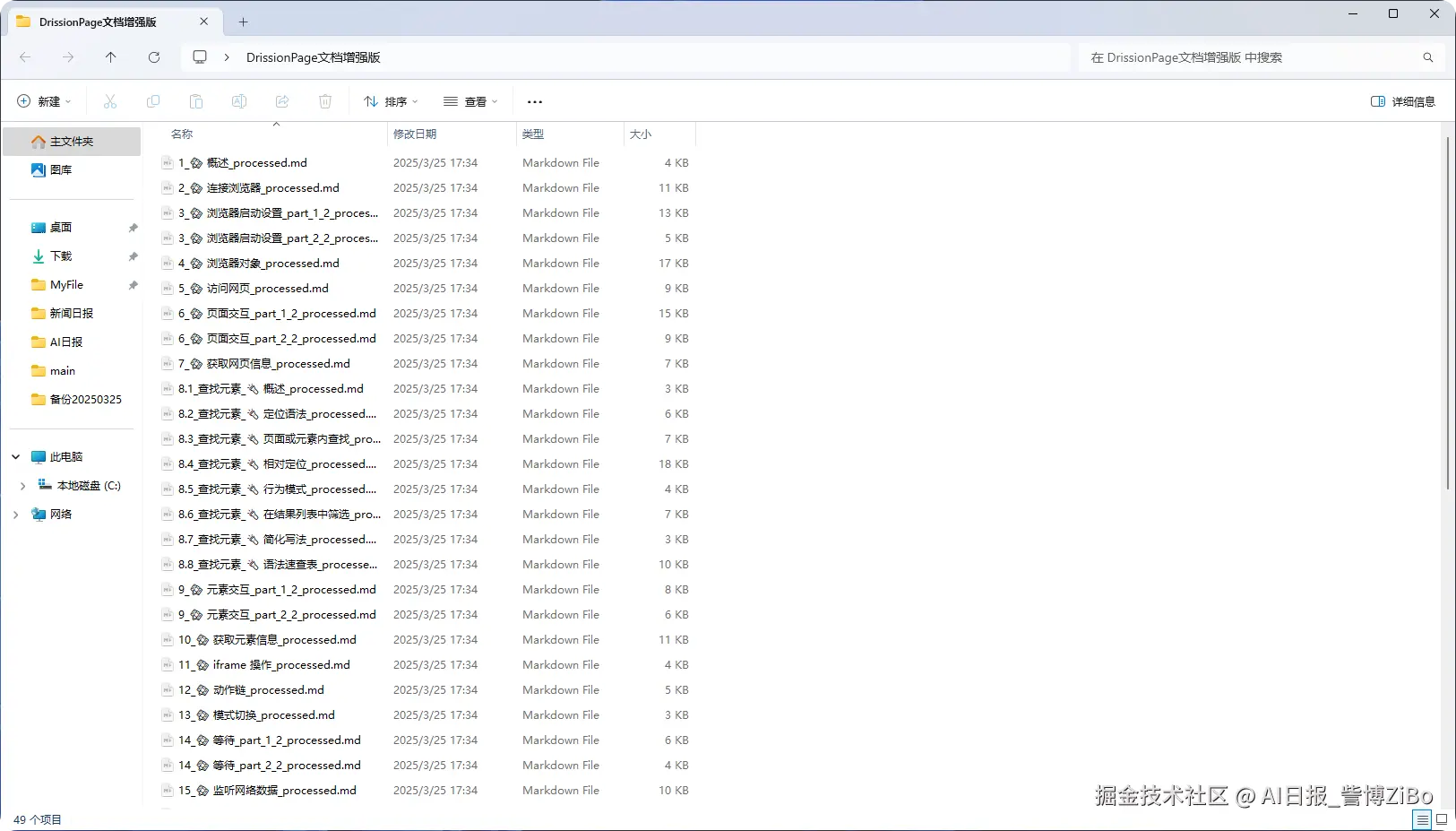
Task: Select file 8.4_查找元素 相对定位
Action: [428, 464]
